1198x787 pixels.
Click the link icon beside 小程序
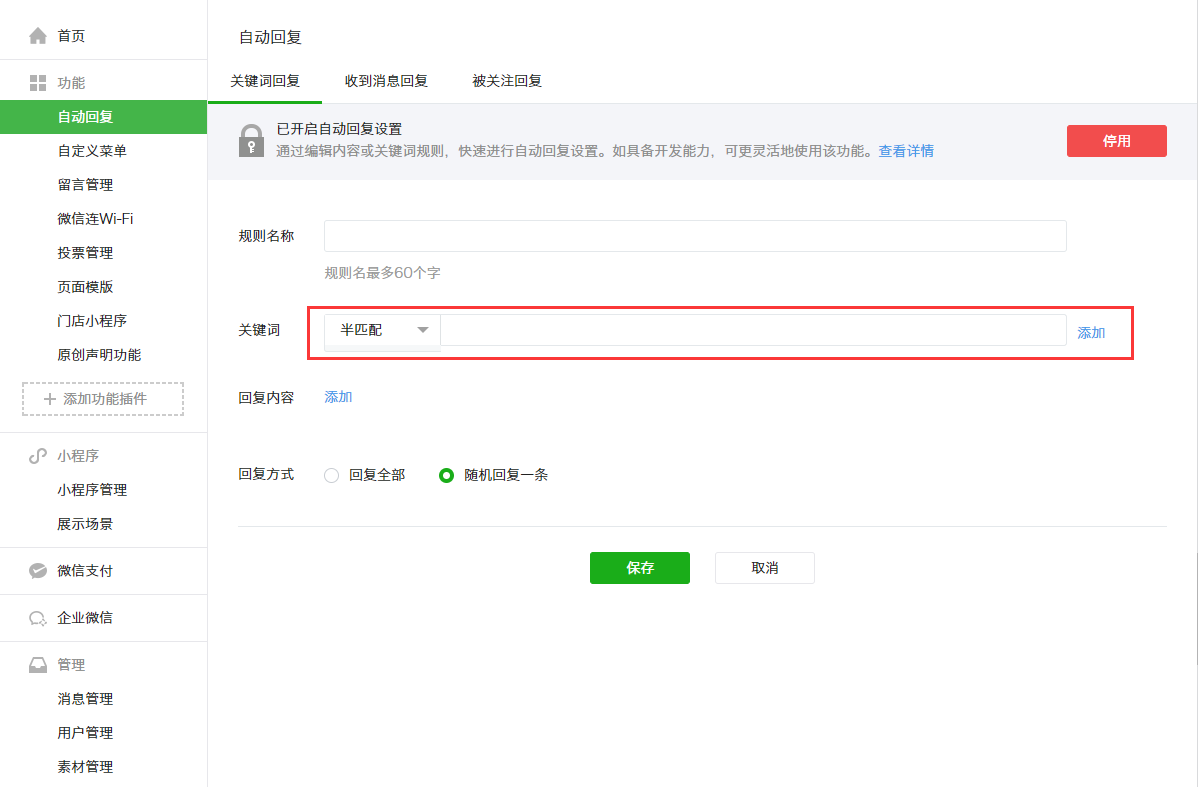(37, 456)
